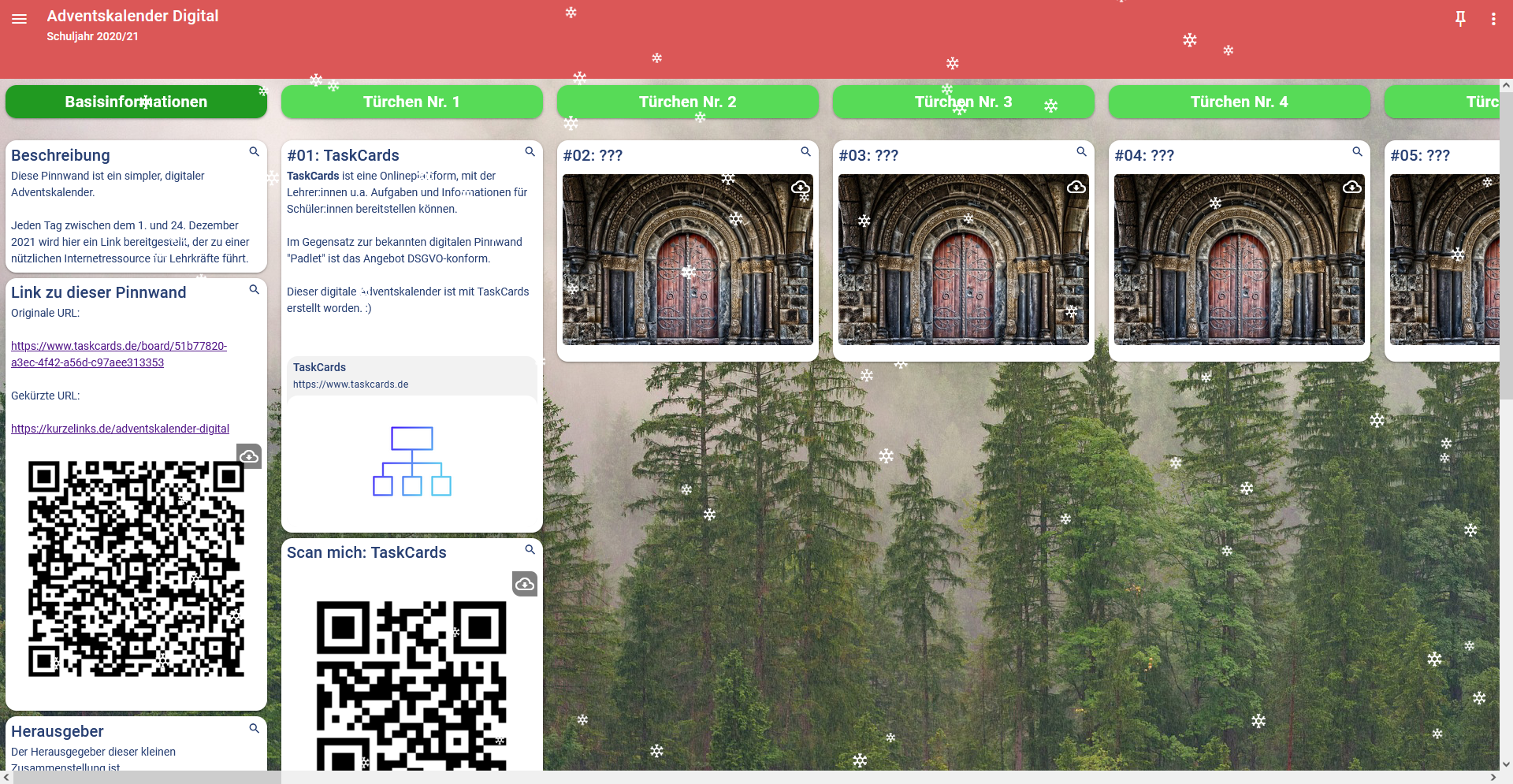1513x784 pixels.
Task: Click the #02 door image thumbnail
Action: coord(687,260)
